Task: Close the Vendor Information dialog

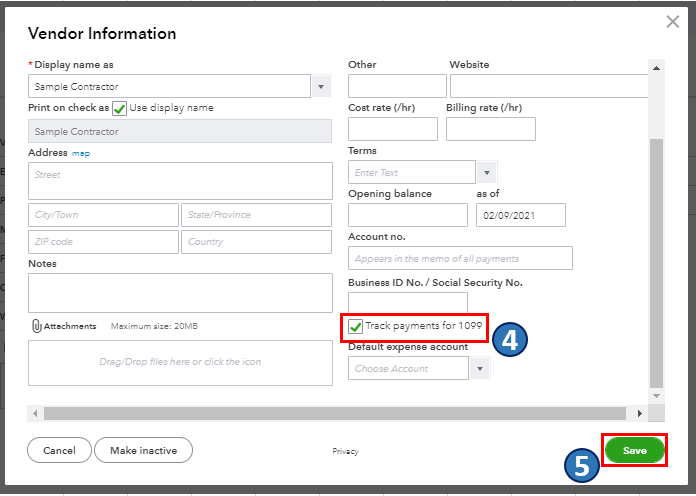Action: 672,21
